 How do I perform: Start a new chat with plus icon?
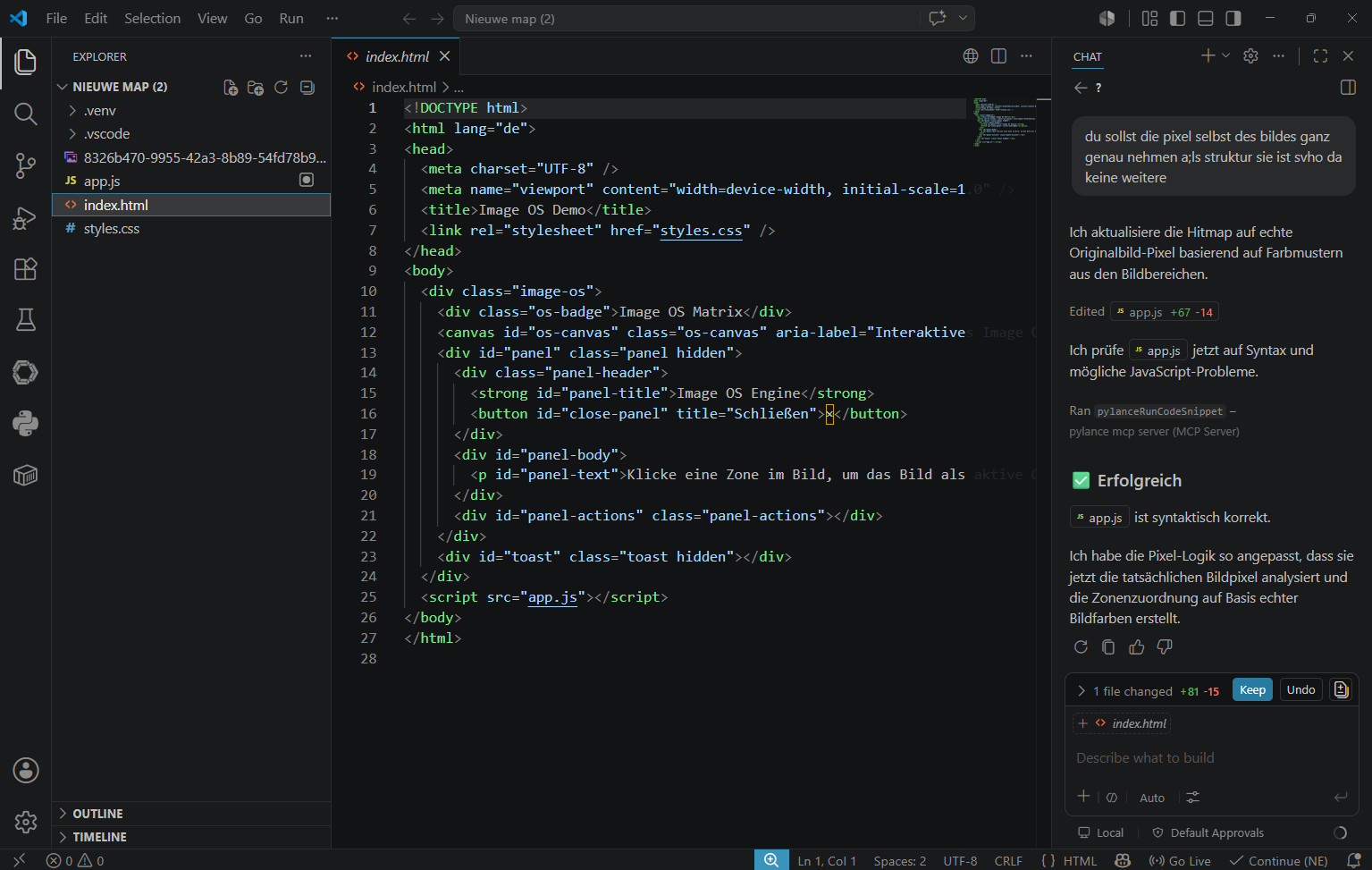[x=1208, y=55]
